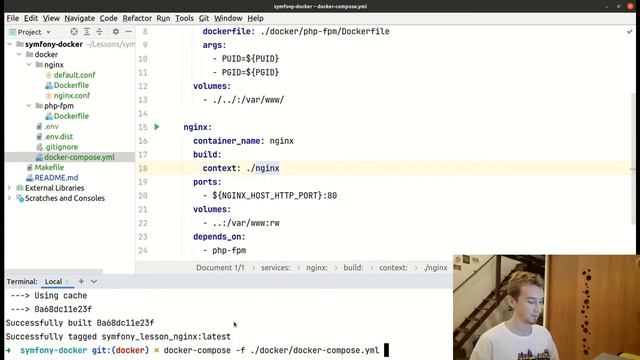Open the Refactor menu

pyautogui.click(x=137, y=18)
